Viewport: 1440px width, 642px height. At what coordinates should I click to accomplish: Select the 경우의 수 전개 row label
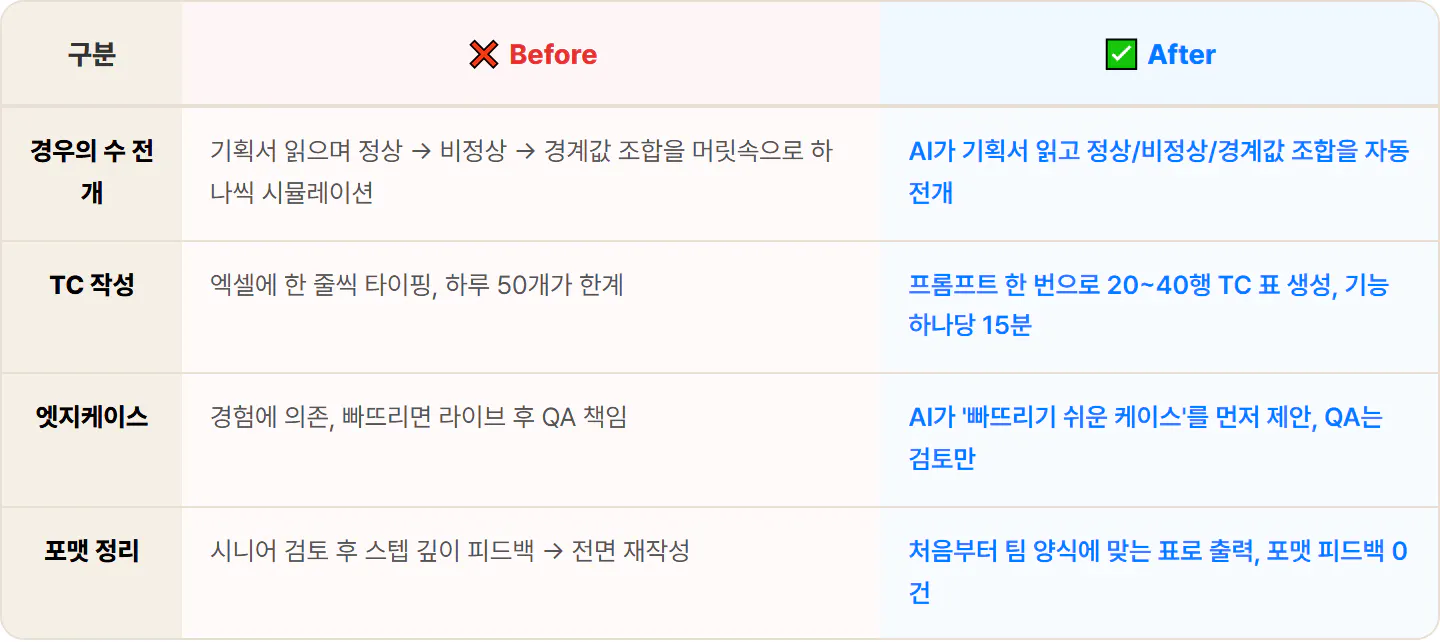91,172
